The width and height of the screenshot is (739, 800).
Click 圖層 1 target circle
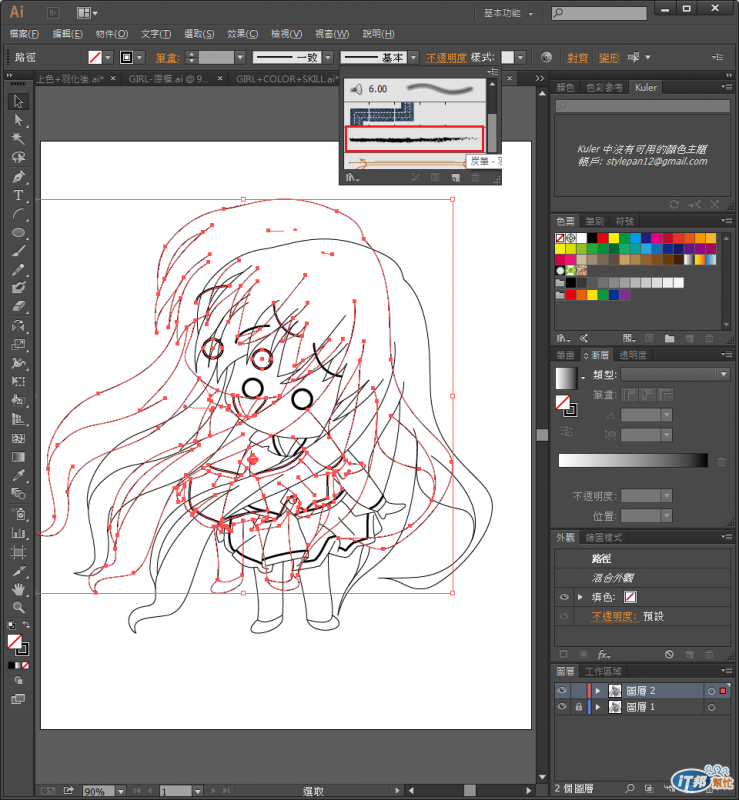point(711,708)
